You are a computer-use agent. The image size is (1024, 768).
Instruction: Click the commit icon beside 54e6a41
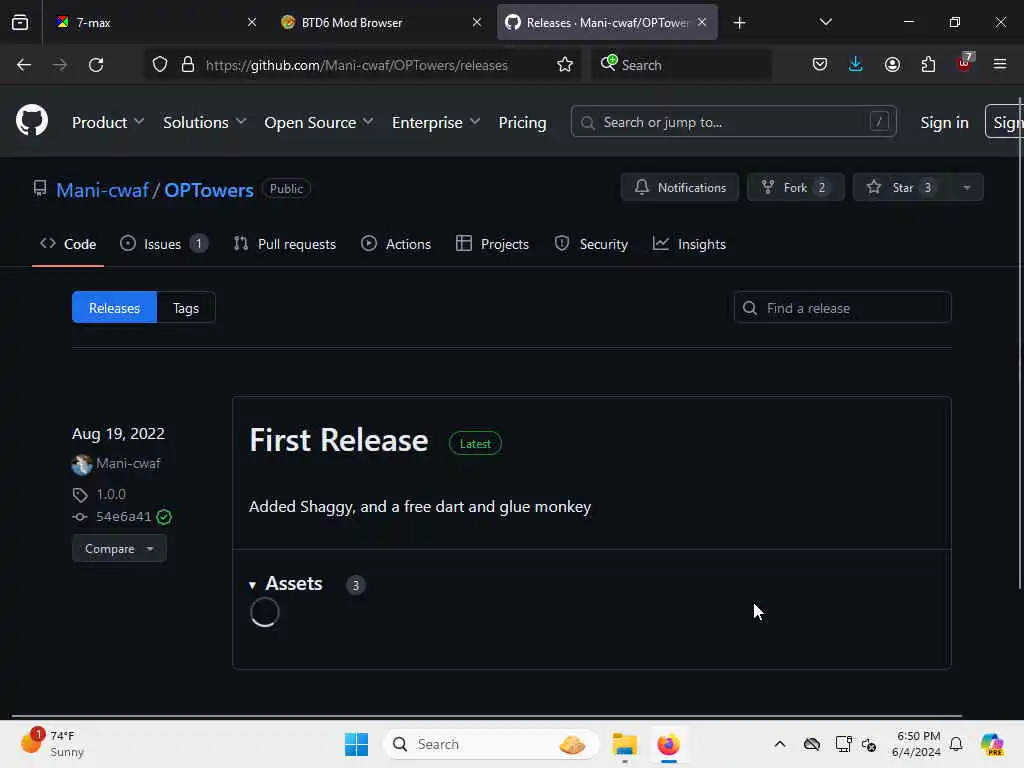[x=80, y=517]
